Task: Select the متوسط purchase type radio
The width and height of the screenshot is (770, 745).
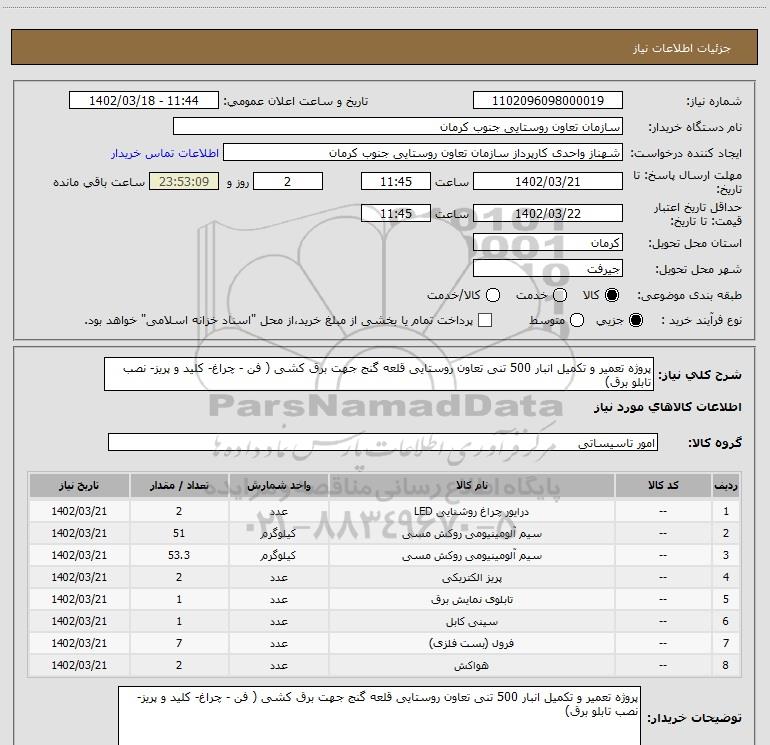Action: pos(577,320)
